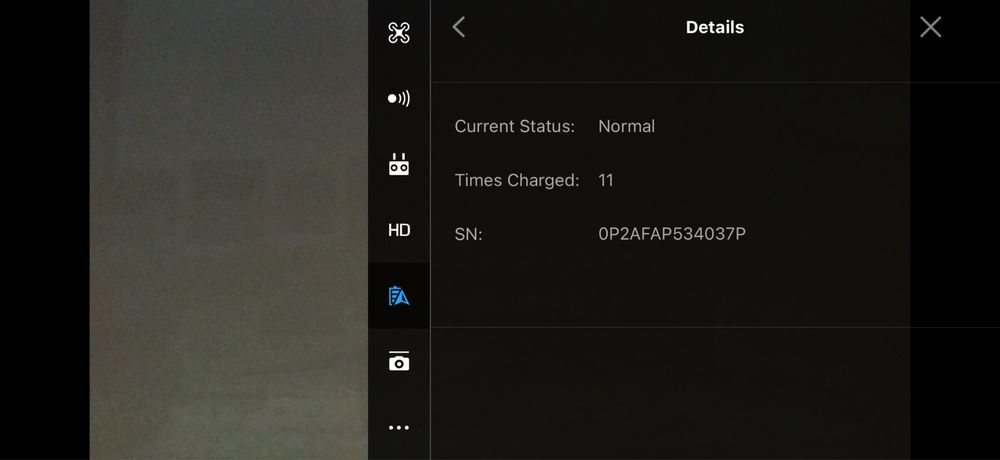Open the visual navigation sensing settings
This screenshot has width=1000, height=460.
399,98
